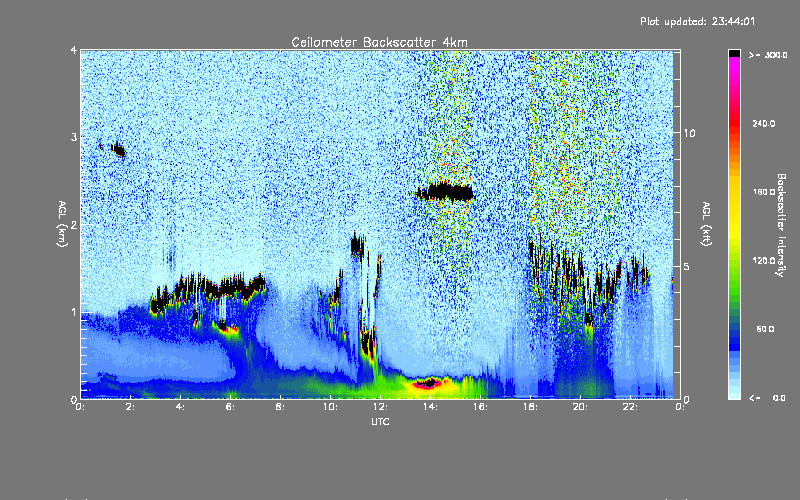Click the '20:' UTC tick label
800x500 pixels.
pyautogui.click(x=580, y=407)
